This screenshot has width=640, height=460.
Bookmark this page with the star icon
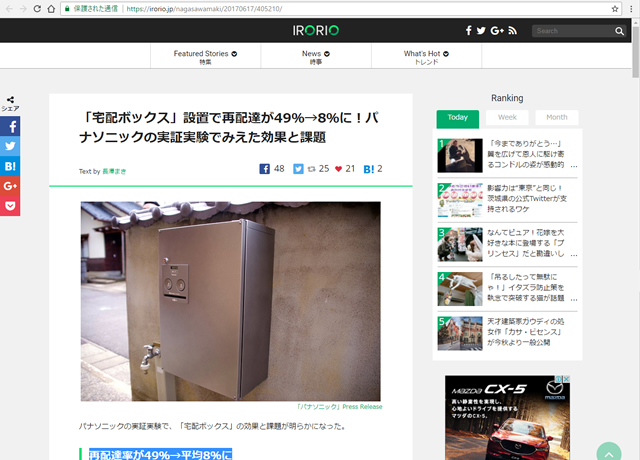point(615,8)
